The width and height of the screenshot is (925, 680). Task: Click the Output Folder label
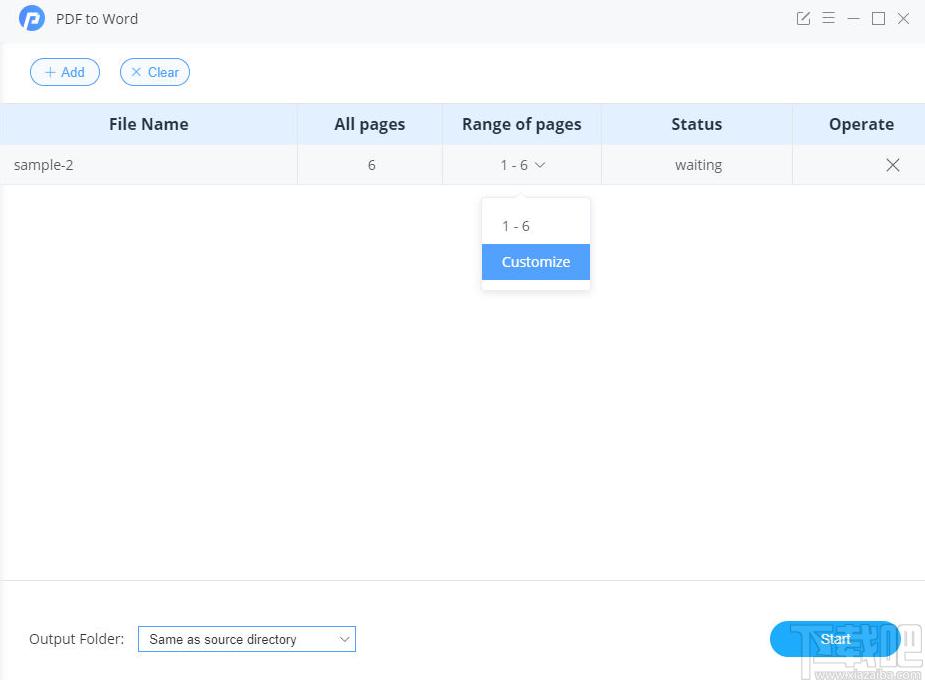pyautogui.click(x=77, y=639)
